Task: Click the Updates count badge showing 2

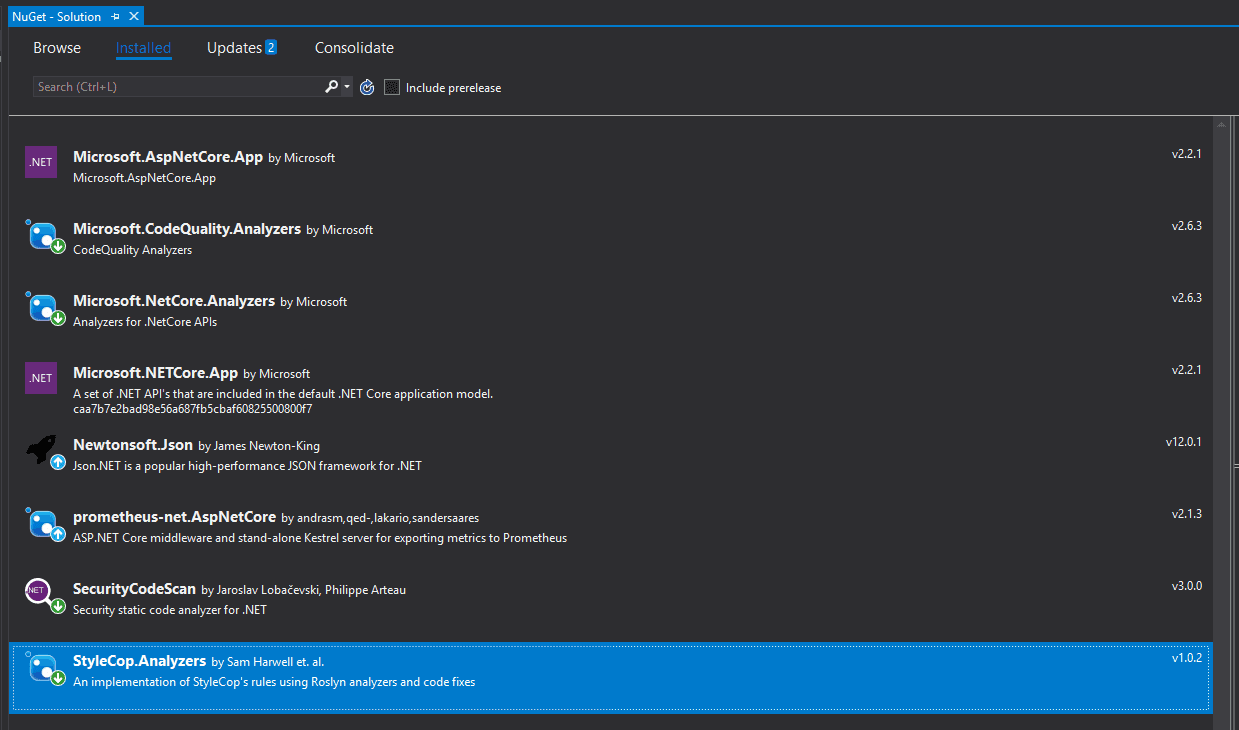Action: coord(271,47)
